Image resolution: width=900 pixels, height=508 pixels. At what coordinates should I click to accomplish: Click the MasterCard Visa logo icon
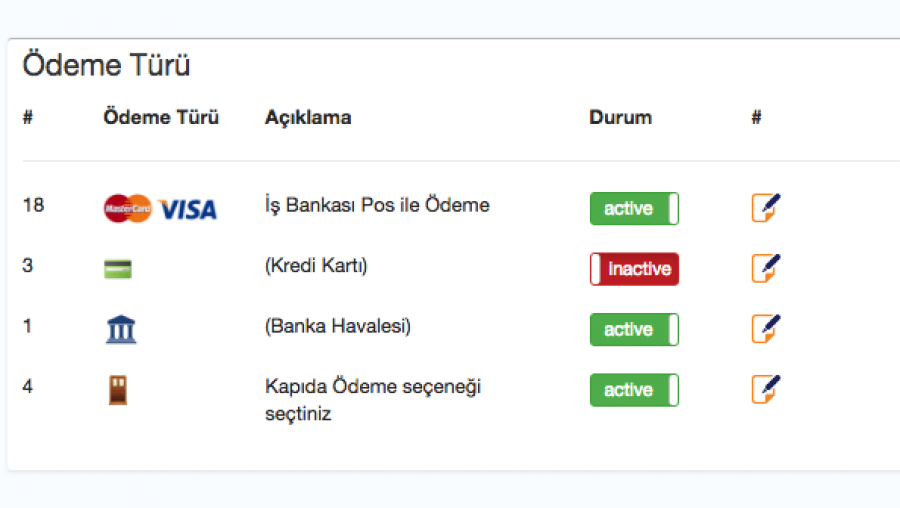pyautogui.click(x=160, y=209)
